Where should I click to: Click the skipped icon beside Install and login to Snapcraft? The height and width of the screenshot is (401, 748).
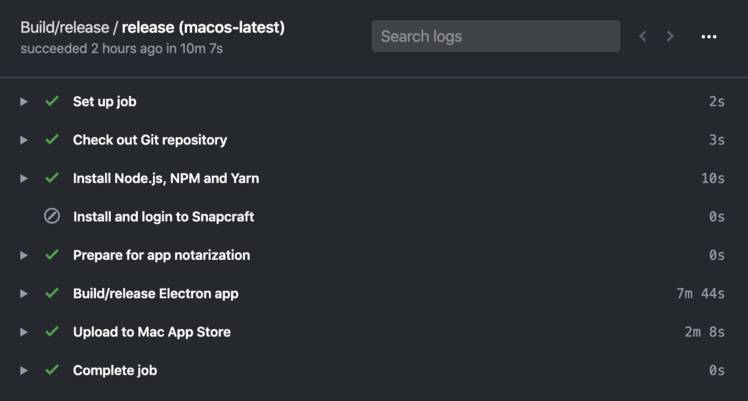pos(52,216)
